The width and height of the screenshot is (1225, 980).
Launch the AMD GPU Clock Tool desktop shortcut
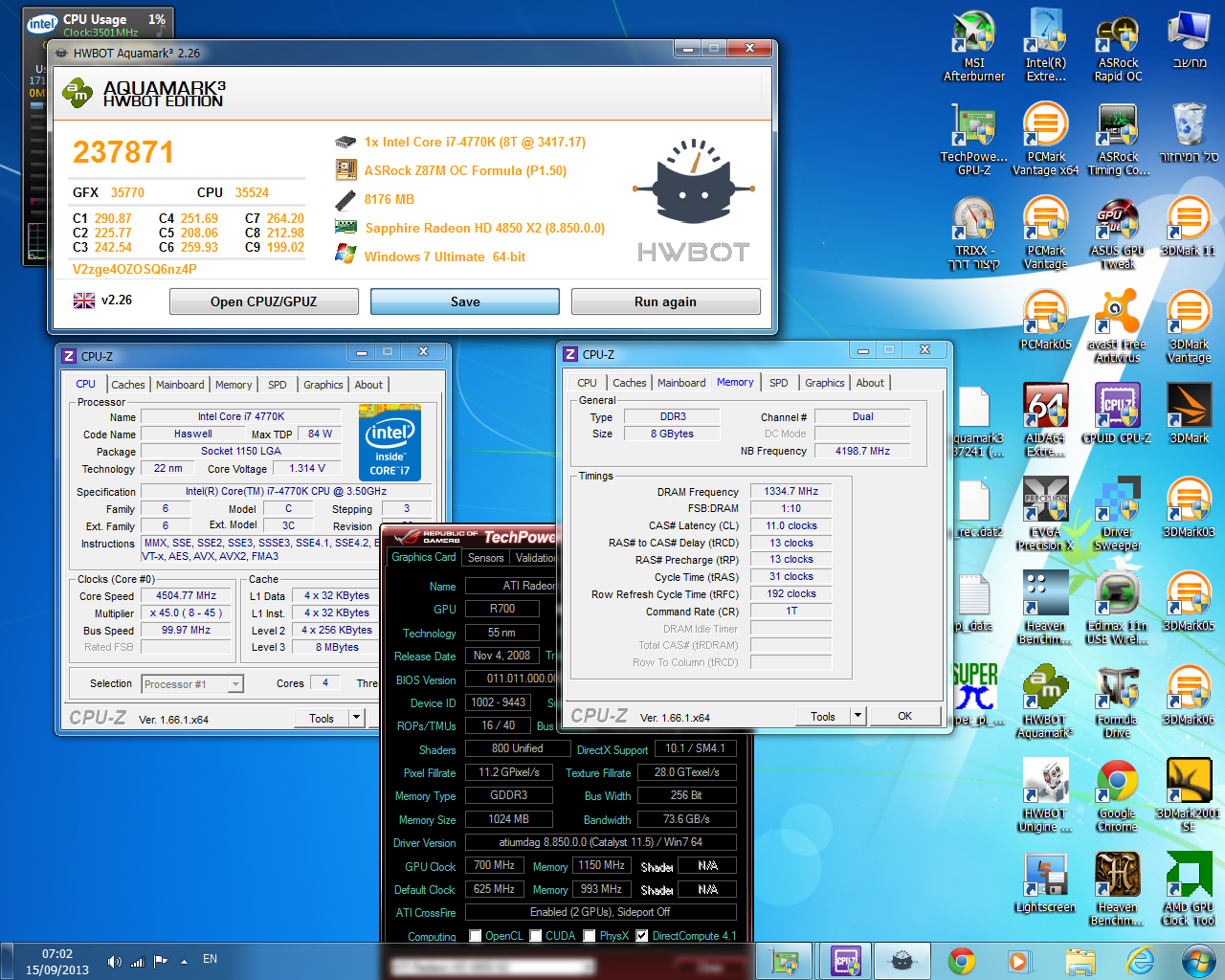coord(1190,889)
